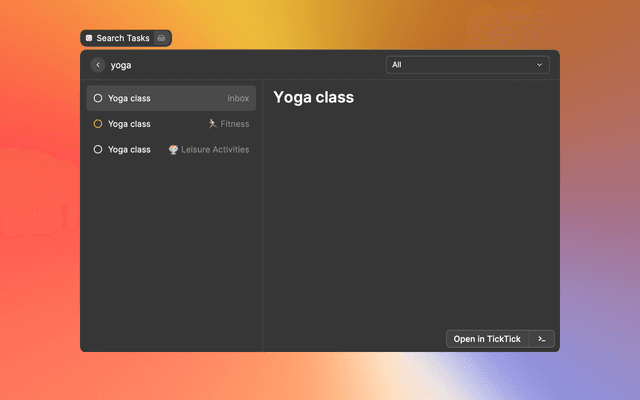The image size is (640, 400).
Task: Click the Inbox label on first task
Action: [x=238, y=98]
